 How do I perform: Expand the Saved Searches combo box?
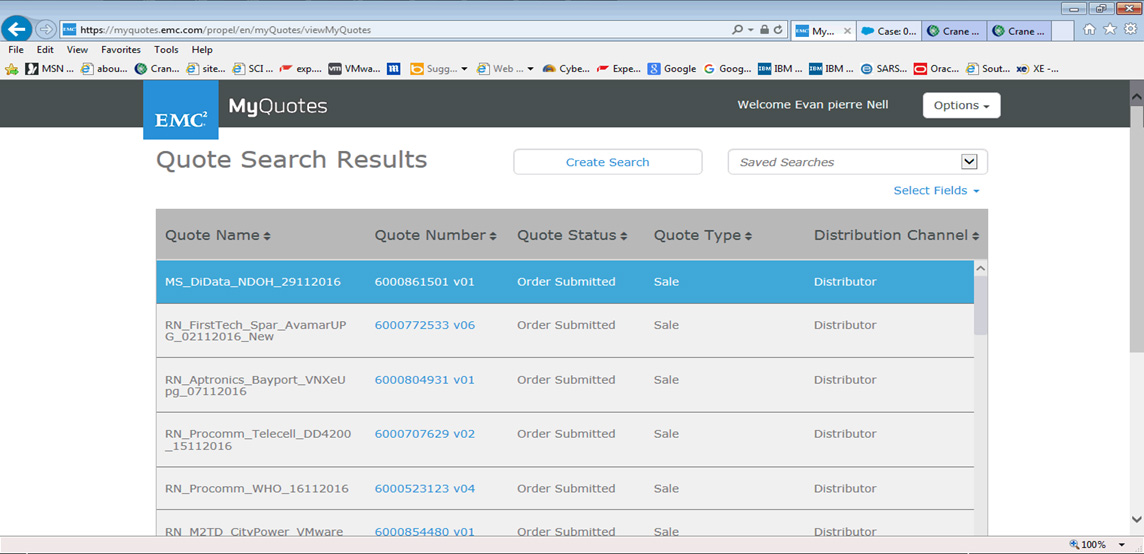tap(969, 162)
